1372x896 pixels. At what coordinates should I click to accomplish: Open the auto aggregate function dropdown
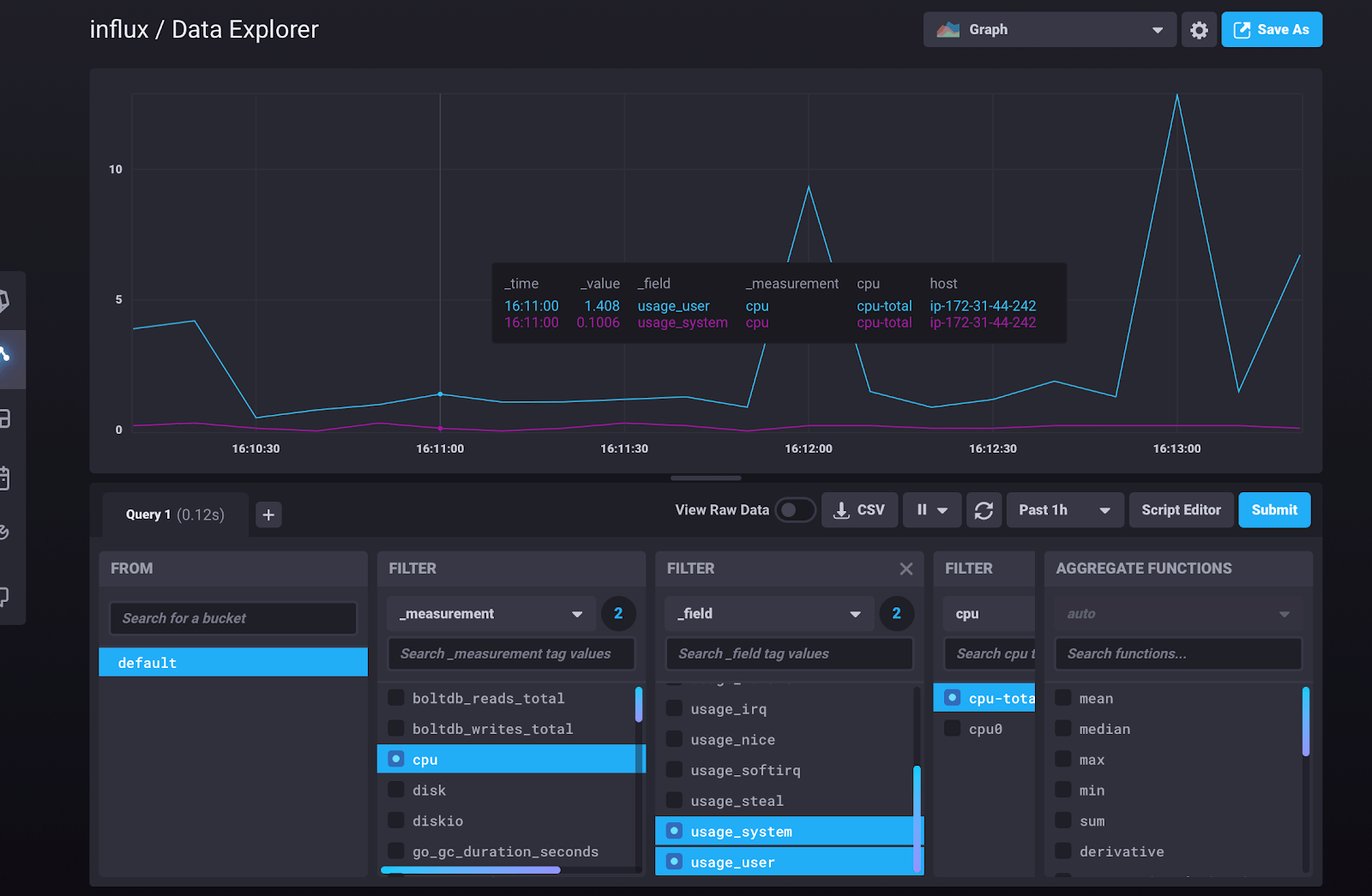pyautogui.click(x=1177, y=613)
